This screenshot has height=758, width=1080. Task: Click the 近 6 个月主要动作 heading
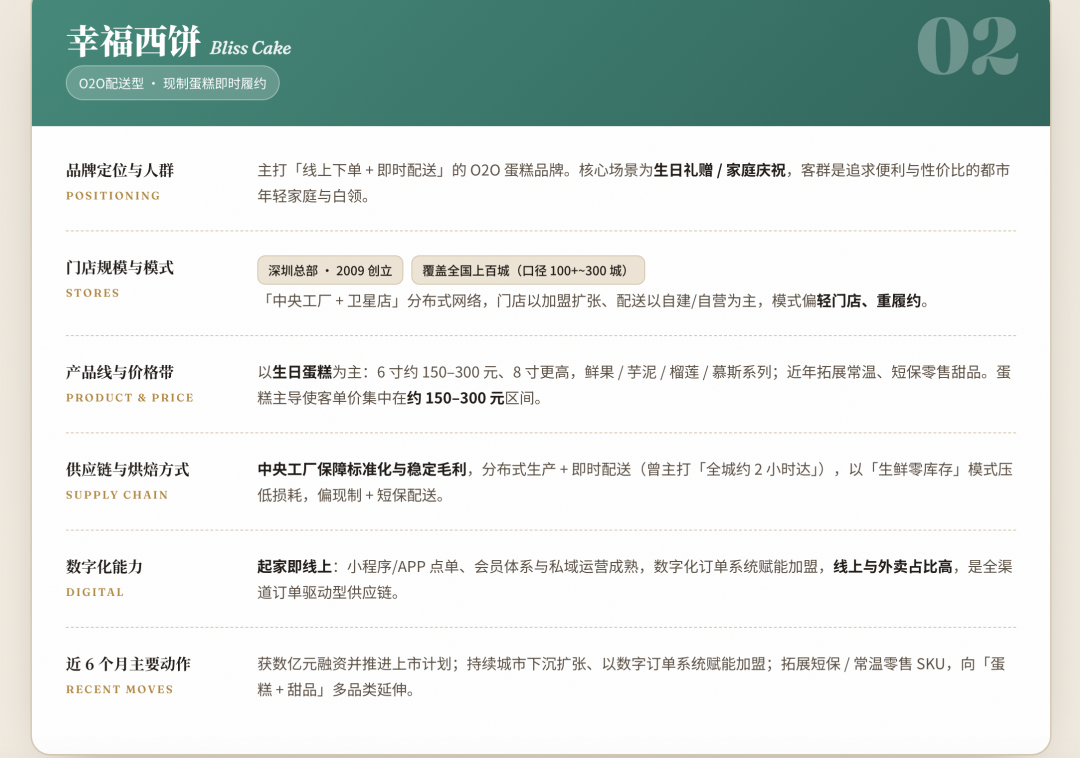click(128, 664)
